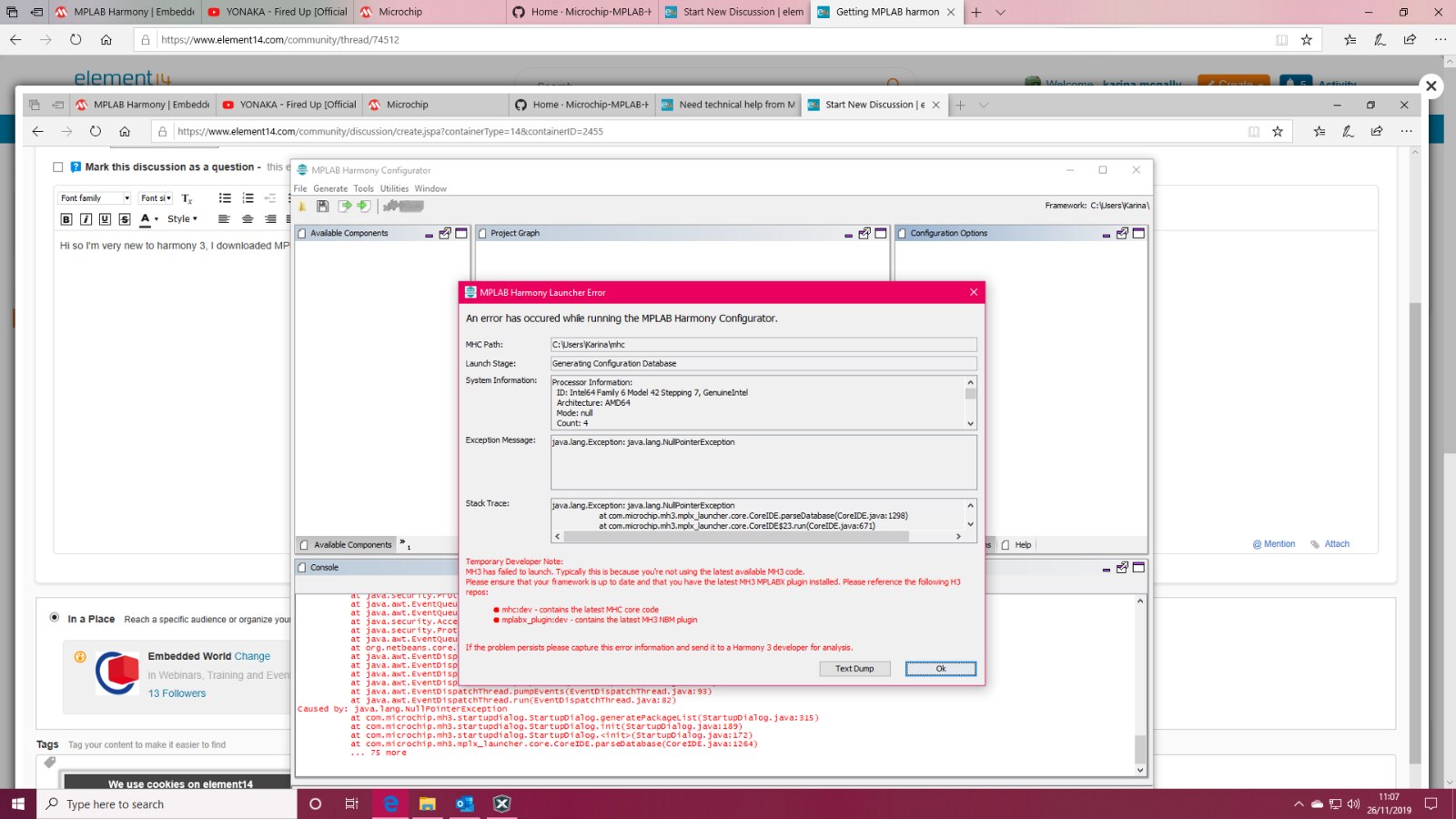Screen dimensions: 1456x819
Task: Minimize the Available Components panel
Action: pyautogui.click(x=429, y=235)
